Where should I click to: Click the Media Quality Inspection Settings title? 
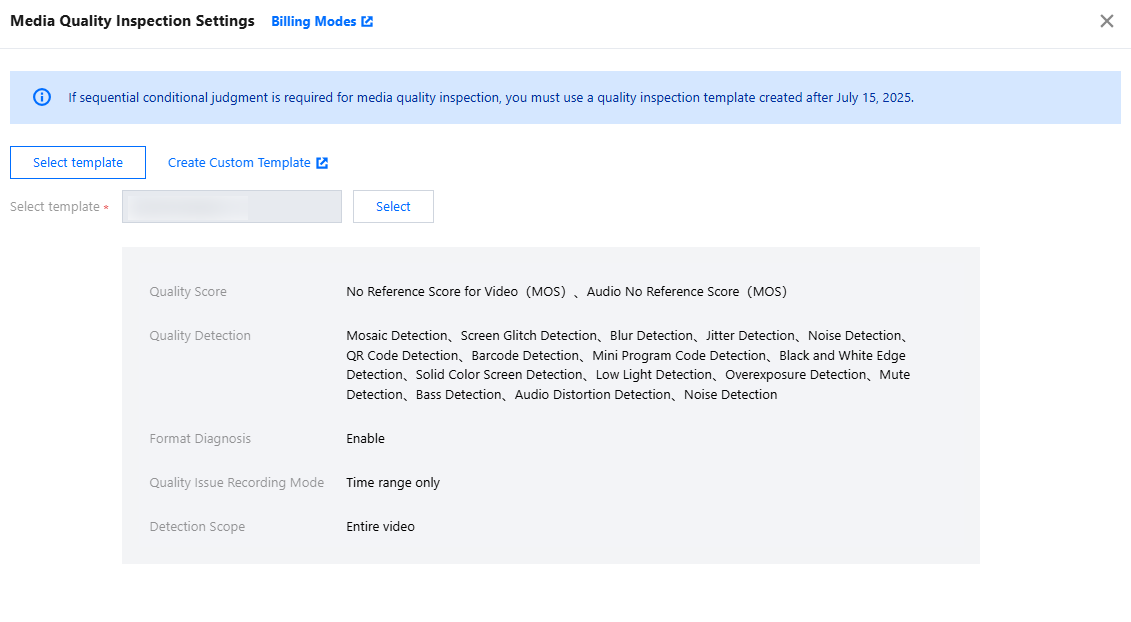click(x=132, y=21)
